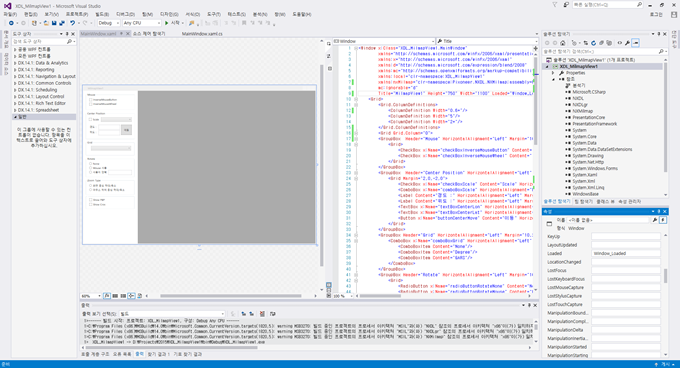
Task: Check the Scale checkbox in designer preview
Action: [x=91, y=119]
